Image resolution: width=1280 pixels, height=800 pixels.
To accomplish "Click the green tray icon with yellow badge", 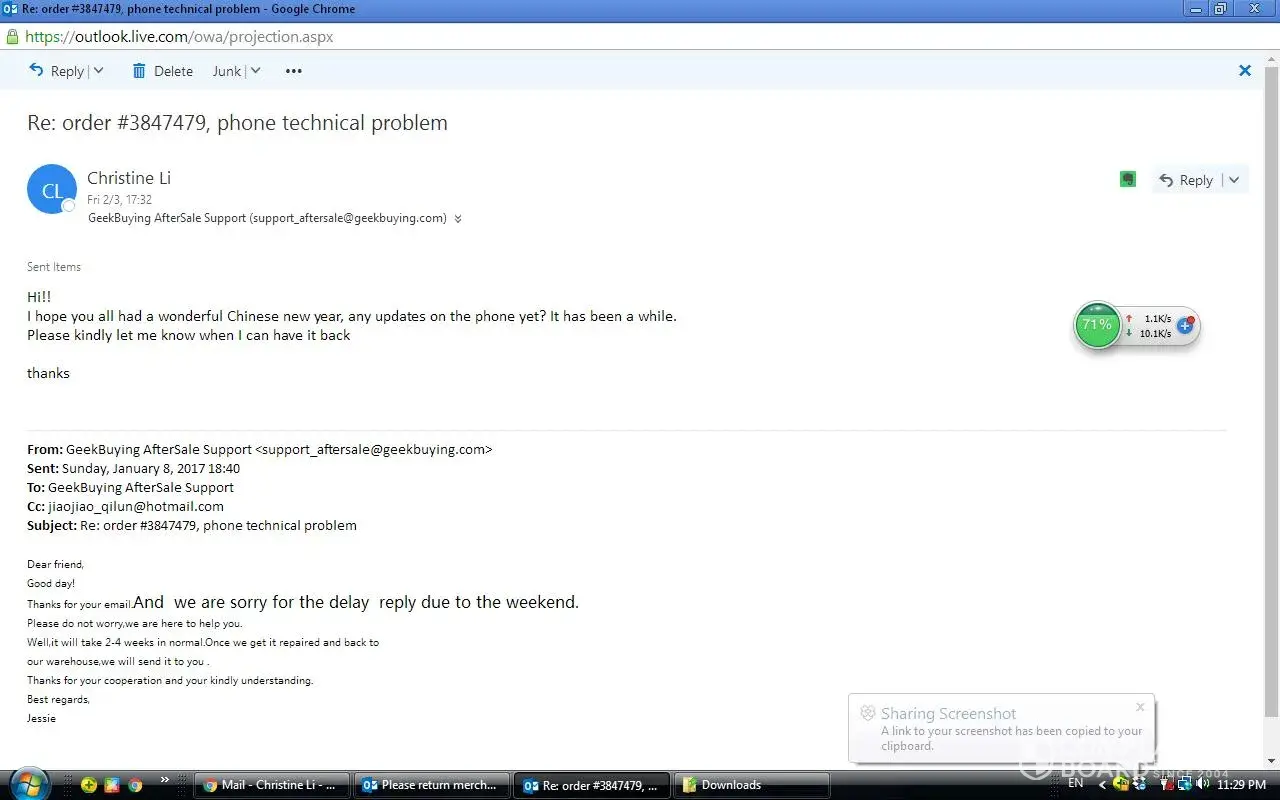I will pos(1121,784).
